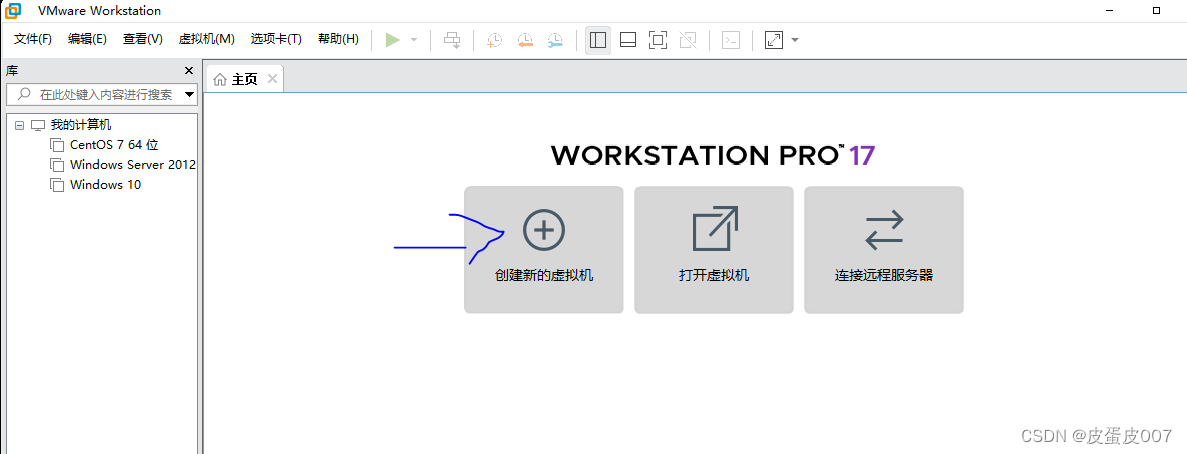This screenshot has height=454, width=1187.
Task: Close the 库 library panel
Action: click(189, 70)
